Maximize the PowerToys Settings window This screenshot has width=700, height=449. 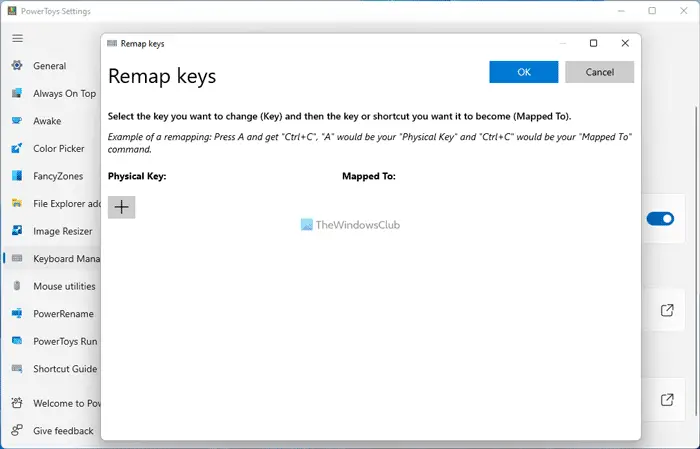tap(652, 11)
